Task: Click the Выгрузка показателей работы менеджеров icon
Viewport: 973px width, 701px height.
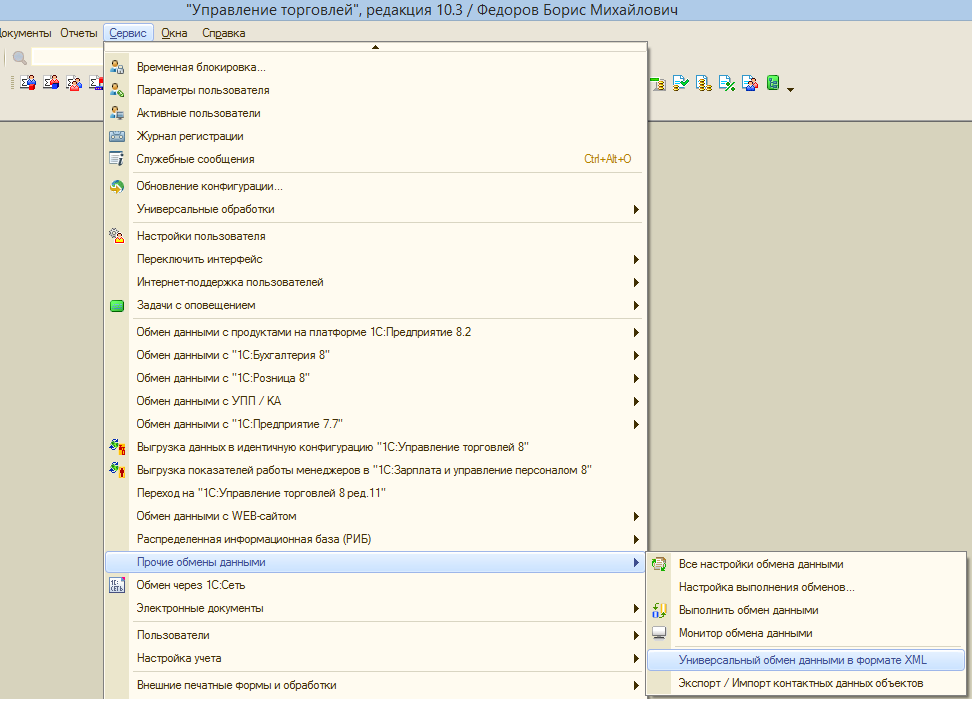Action: pos(117,470)
